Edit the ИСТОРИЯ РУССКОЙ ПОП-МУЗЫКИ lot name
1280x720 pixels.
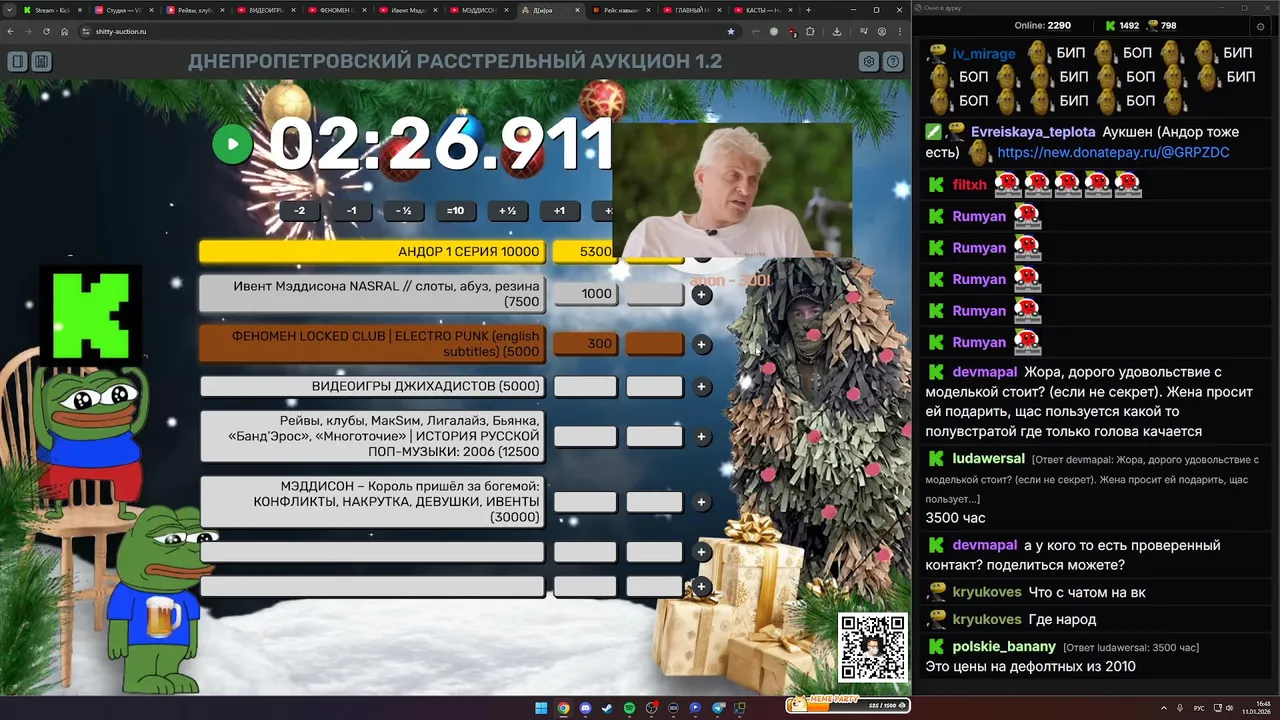pos(372,437)
